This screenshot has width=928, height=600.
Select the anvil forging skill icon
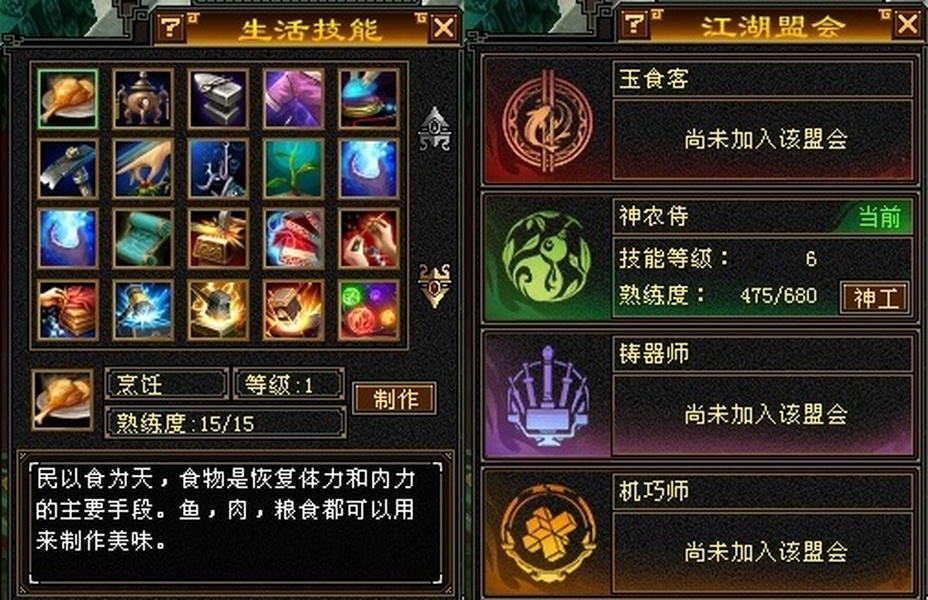(218, 99)
